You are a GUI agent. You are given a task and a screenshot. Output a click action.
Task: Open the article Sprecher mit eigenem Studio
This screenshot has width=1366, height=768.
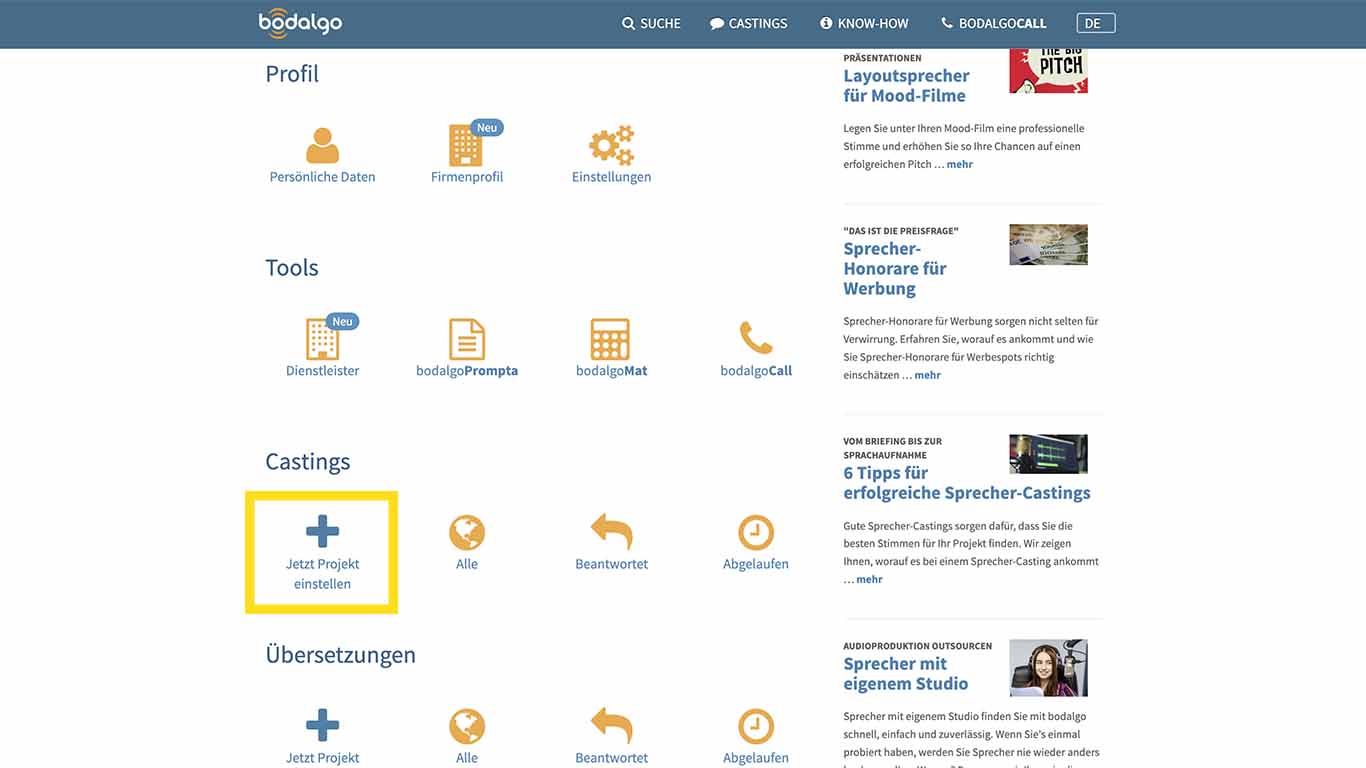pyautogui.click(x=905, y=674)
